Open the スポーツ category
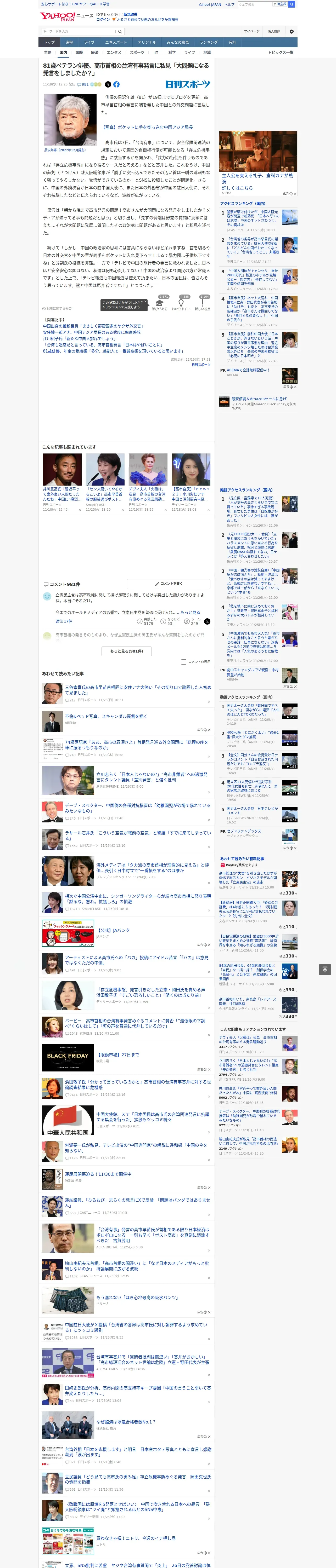This screenshot has width=336, height=1568. click(137, 52)
